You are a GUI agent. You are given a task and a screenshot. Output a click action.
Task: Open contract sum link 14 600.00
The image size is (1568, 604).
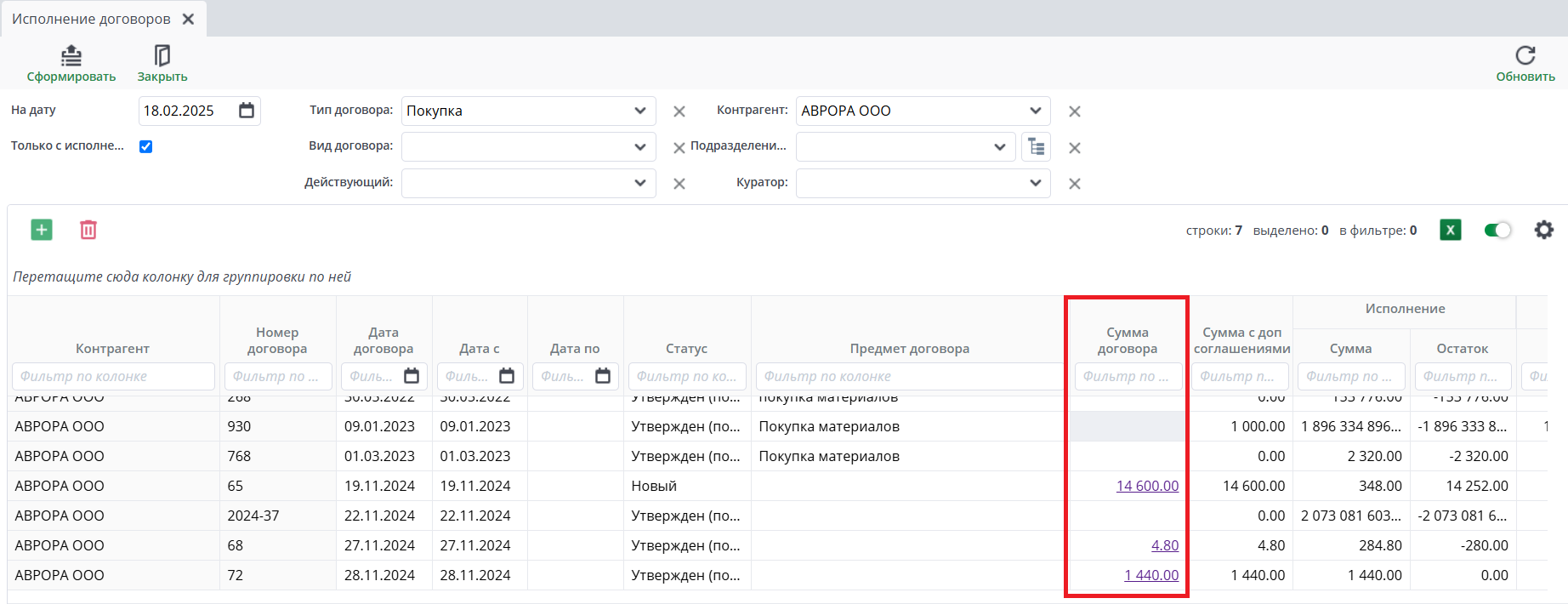(x=1147, y=486)
